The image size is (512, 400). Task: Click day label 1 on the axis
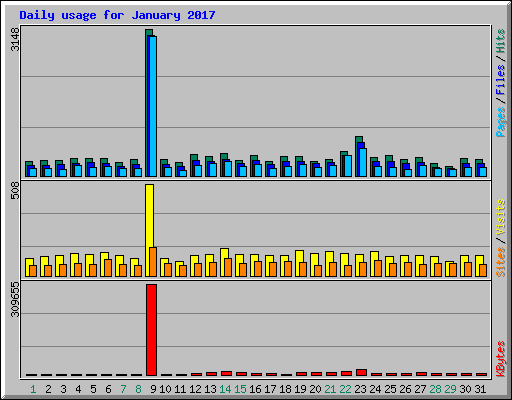point(33,389)
